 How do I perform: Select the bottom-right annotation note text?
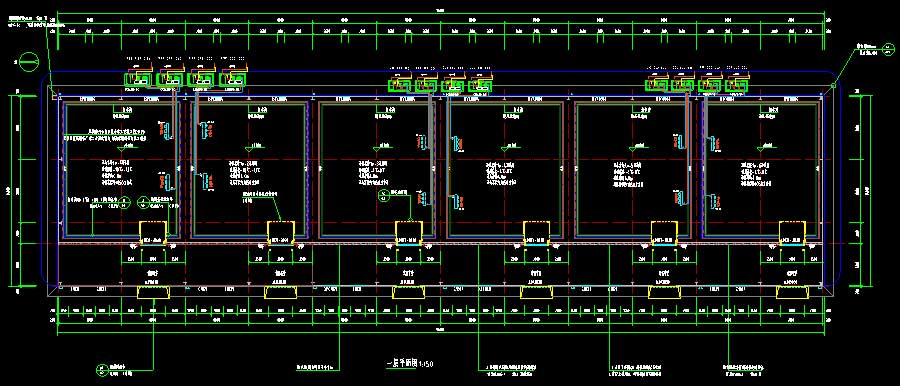click(x=745, y=369)
